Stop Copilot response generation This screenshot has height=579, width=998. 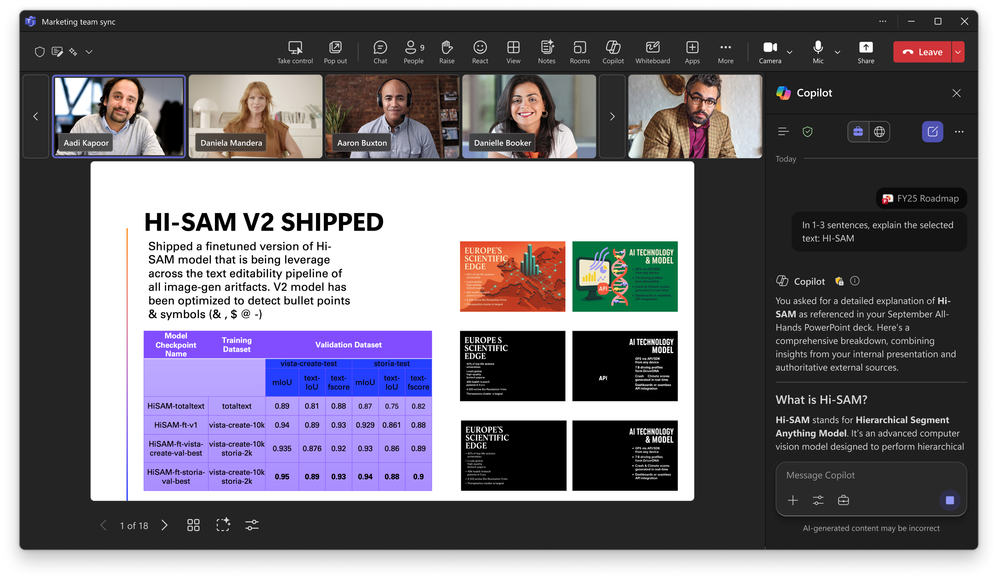click(950, 500)
